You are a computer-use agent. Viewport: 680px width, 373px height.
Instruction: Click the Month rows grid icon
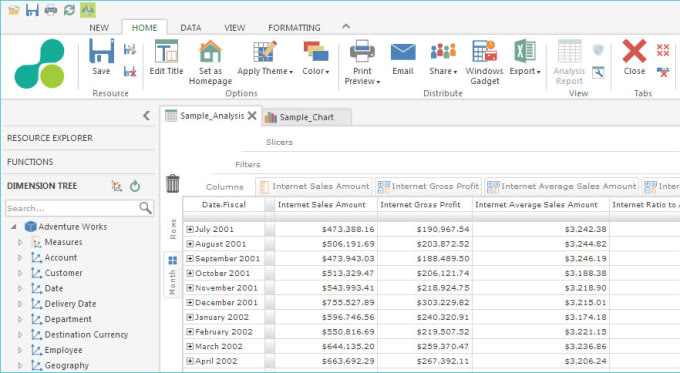click(x=173, y=260)
